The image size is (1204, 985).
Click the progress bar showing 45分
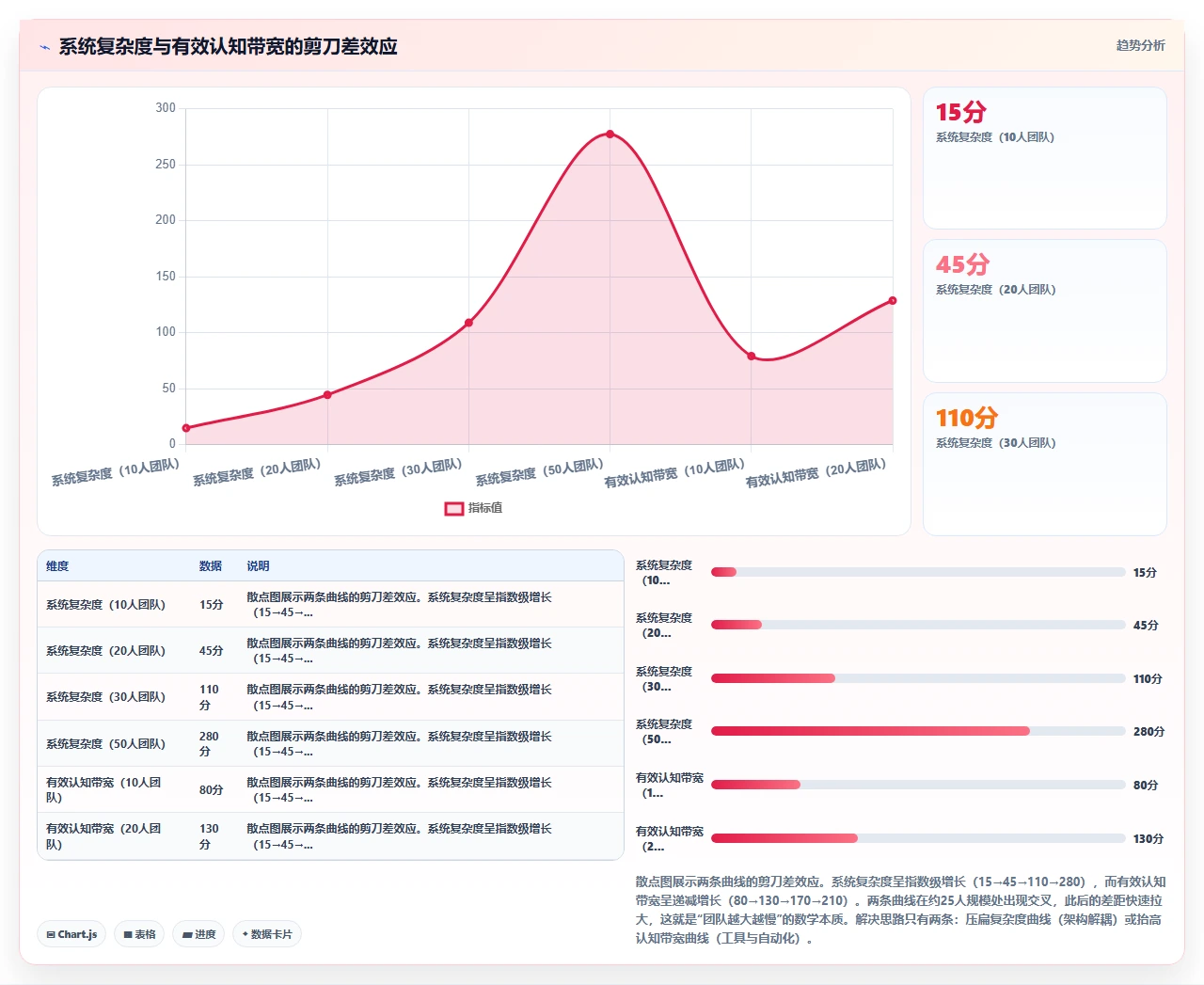tap(918, 625)
